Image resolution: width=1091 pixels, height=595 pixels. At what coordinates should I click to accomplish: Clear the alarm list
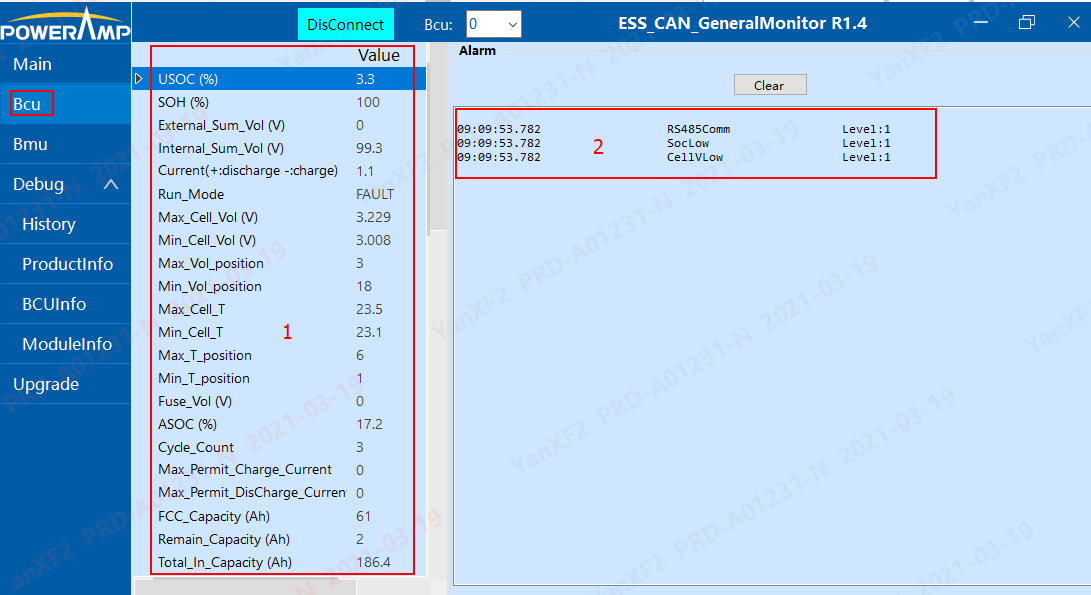pyautogui.click(x=770, y=85)
